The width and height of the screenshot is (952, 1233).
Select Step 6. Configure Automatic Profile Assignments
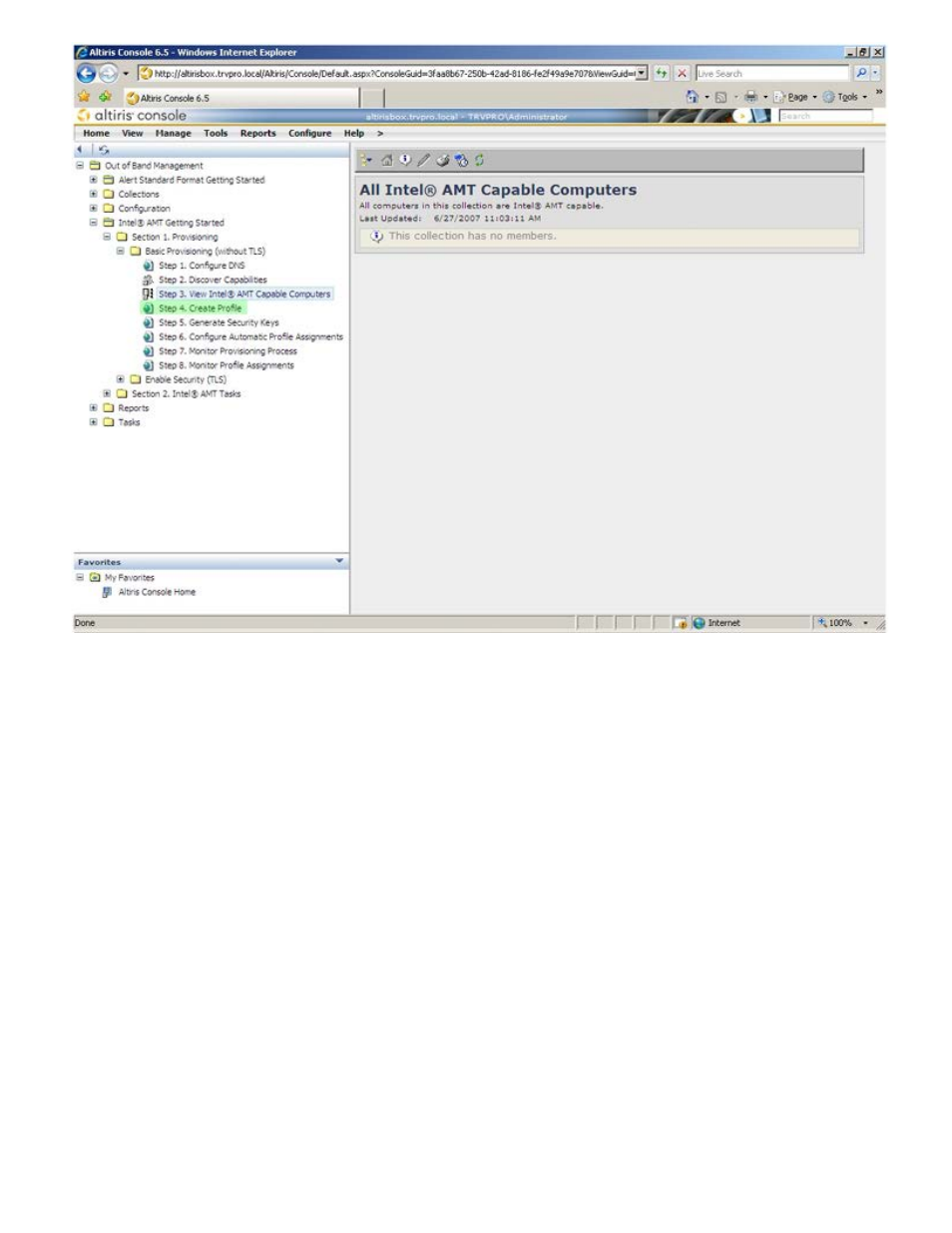point(250,336)
